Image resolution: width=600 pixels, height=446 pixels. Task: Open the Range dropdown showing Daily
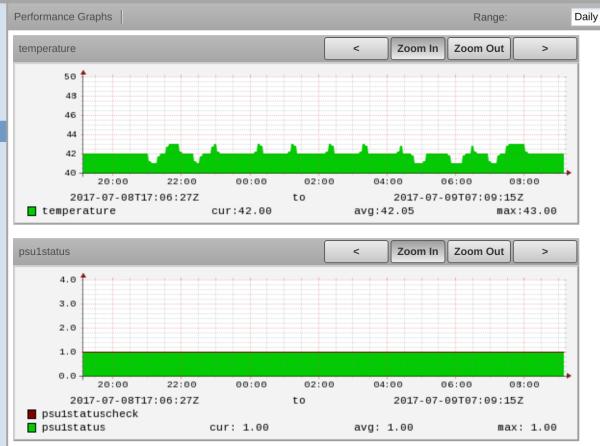[x=585, y=17]
